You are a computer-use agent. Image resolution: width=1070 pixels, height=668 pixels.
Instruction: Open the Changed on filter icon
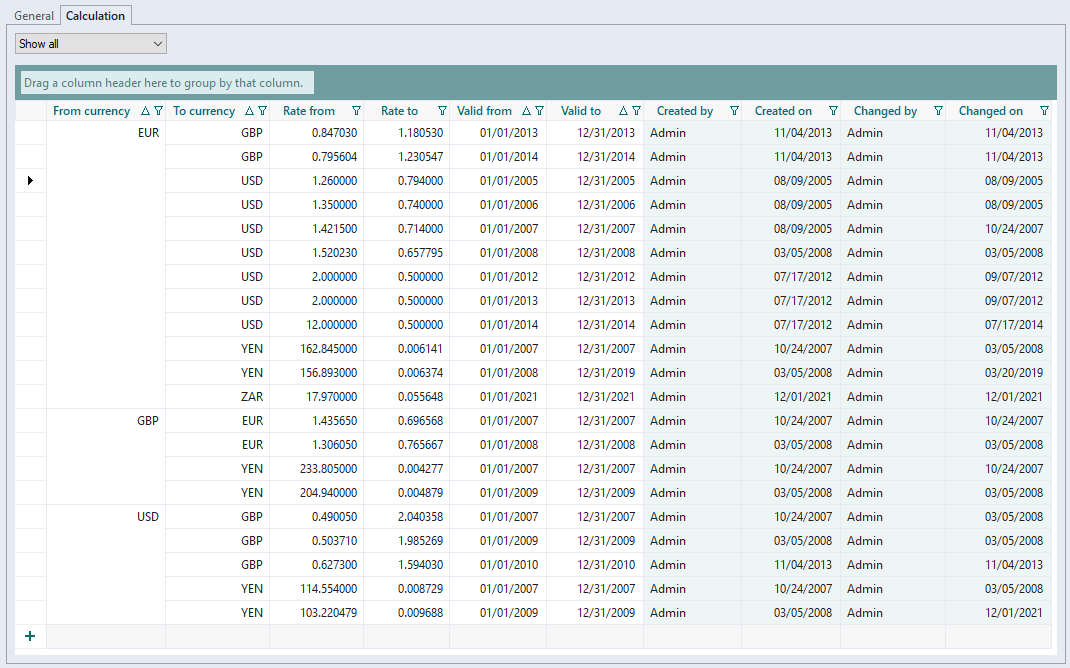(1044, 111)
